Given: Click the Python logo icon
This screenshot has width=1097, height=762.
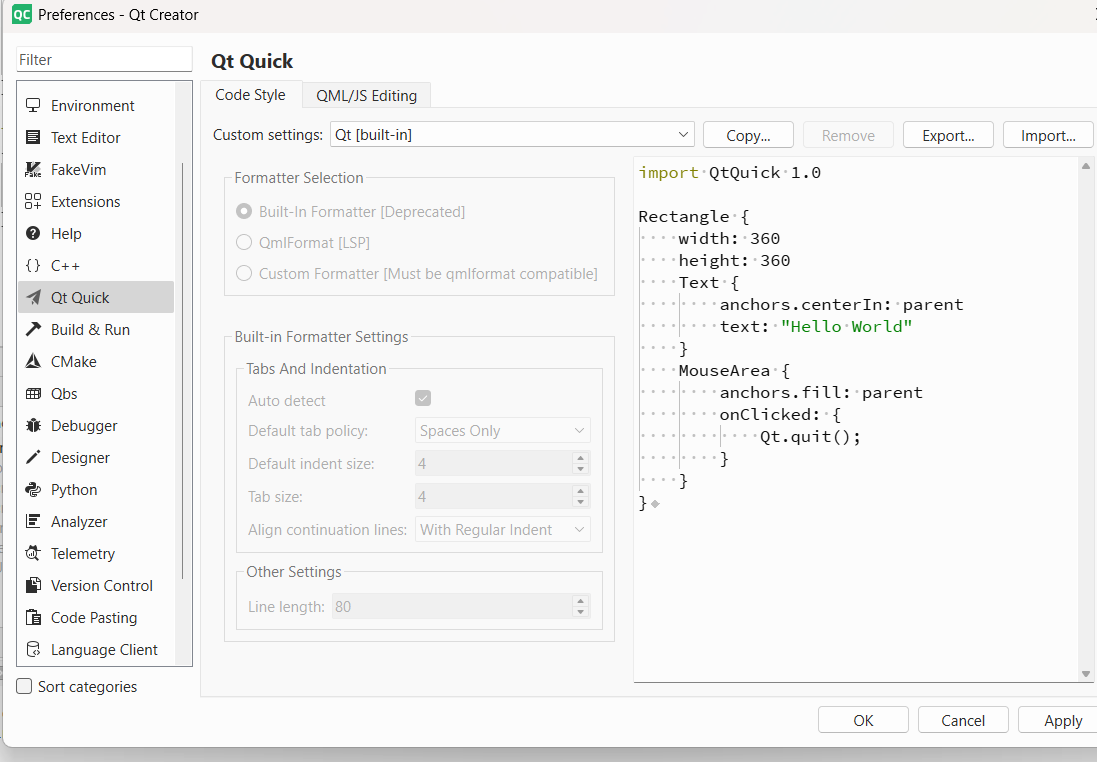Looking at the screenshot, I should [x=33, y=490].
